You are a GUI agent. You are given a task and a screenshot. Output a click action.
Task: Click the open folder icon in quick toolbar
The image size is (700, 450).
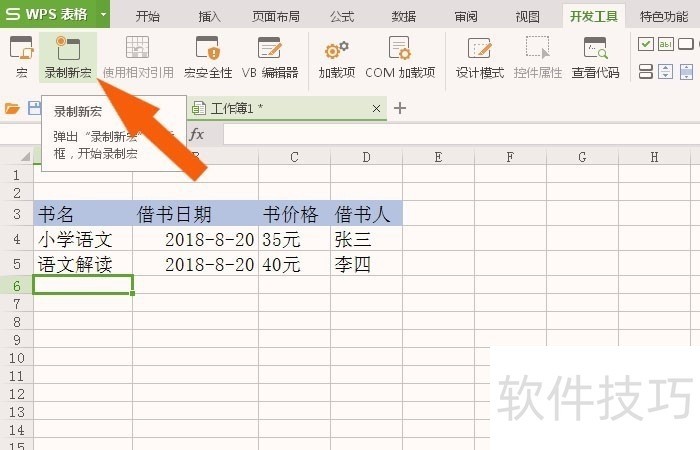12,108
